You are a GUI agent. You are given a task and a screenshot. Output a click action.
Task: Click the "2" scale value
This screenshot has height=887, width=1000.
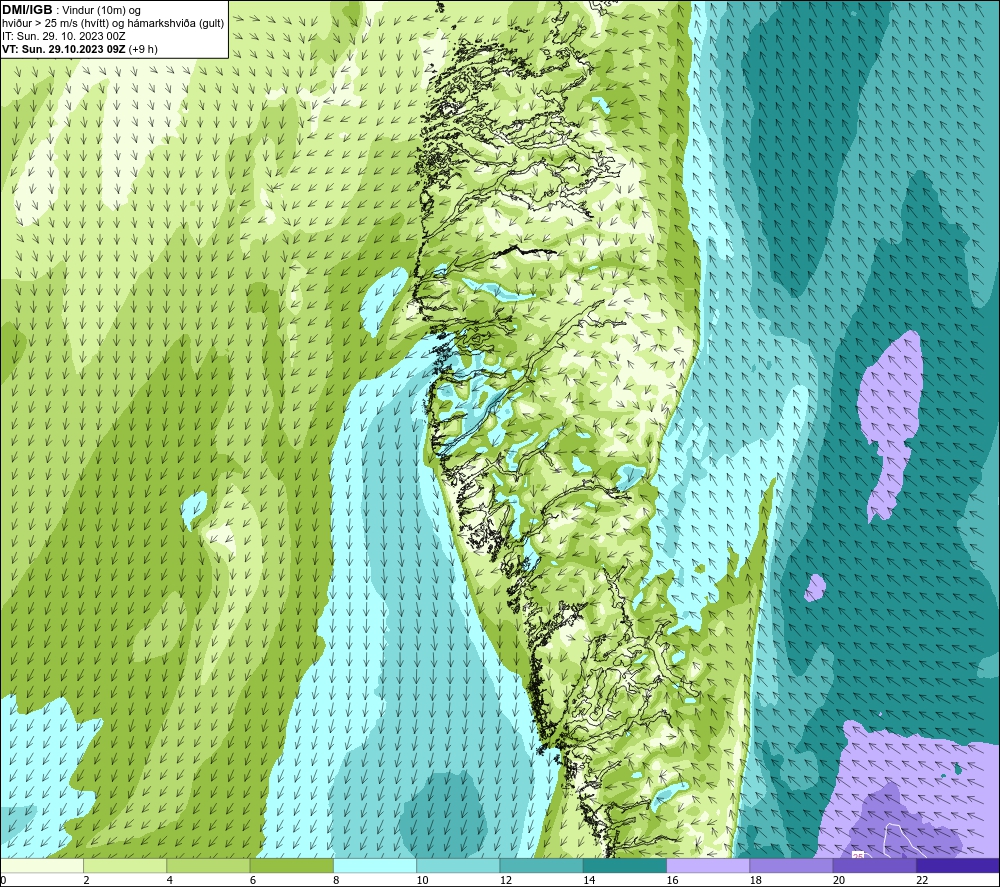(x=86, y=880)
